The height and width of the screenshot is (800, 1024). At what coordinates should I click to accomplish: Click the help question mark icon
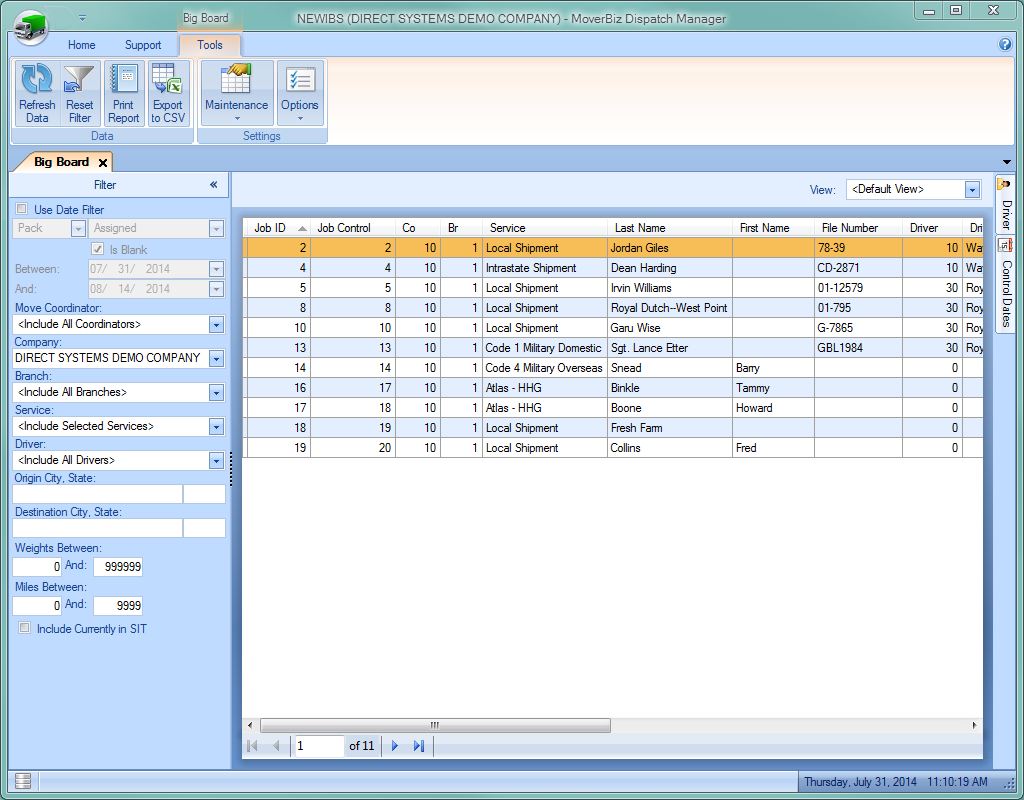click(1005, 45)
